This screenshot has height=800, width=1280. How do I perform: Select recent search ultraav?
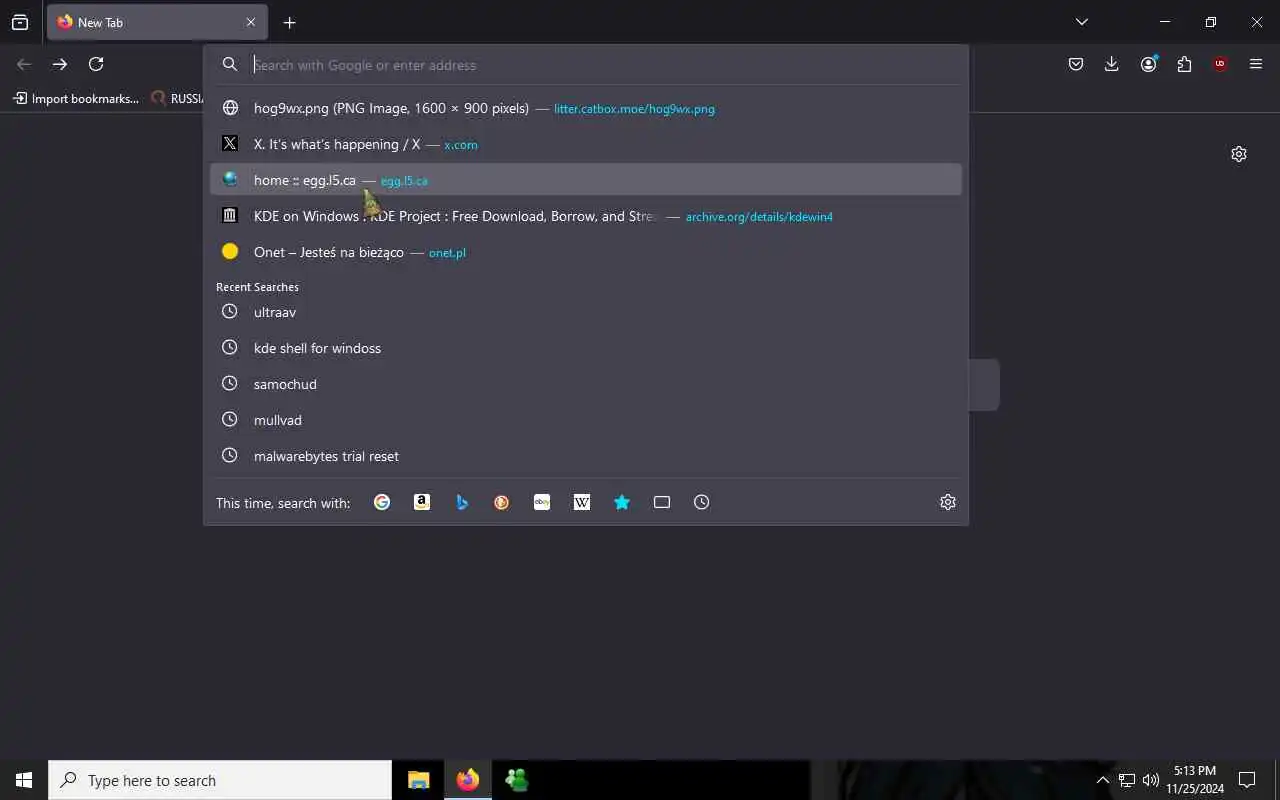[586, 312]
